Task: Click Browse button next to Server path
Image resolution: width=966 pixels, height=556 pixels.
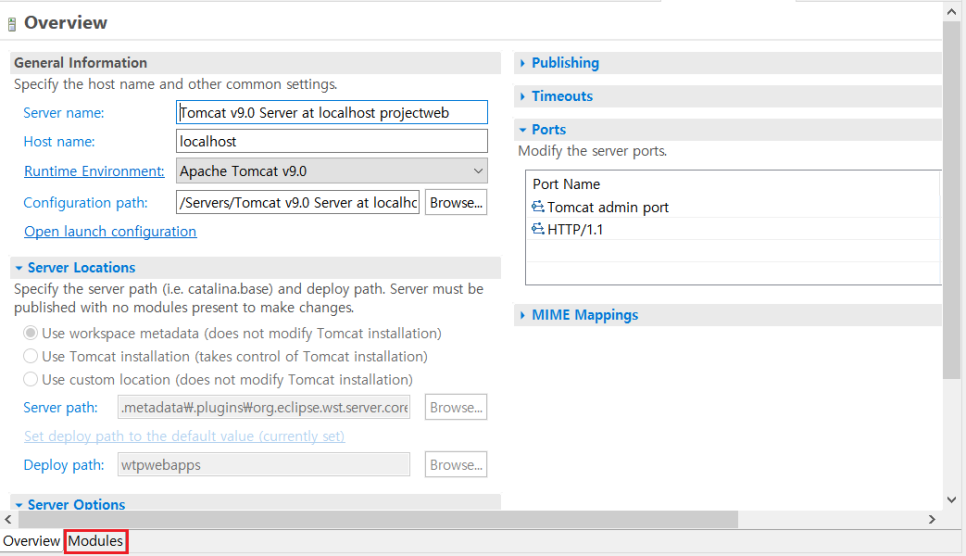Action: click(456, 407)
